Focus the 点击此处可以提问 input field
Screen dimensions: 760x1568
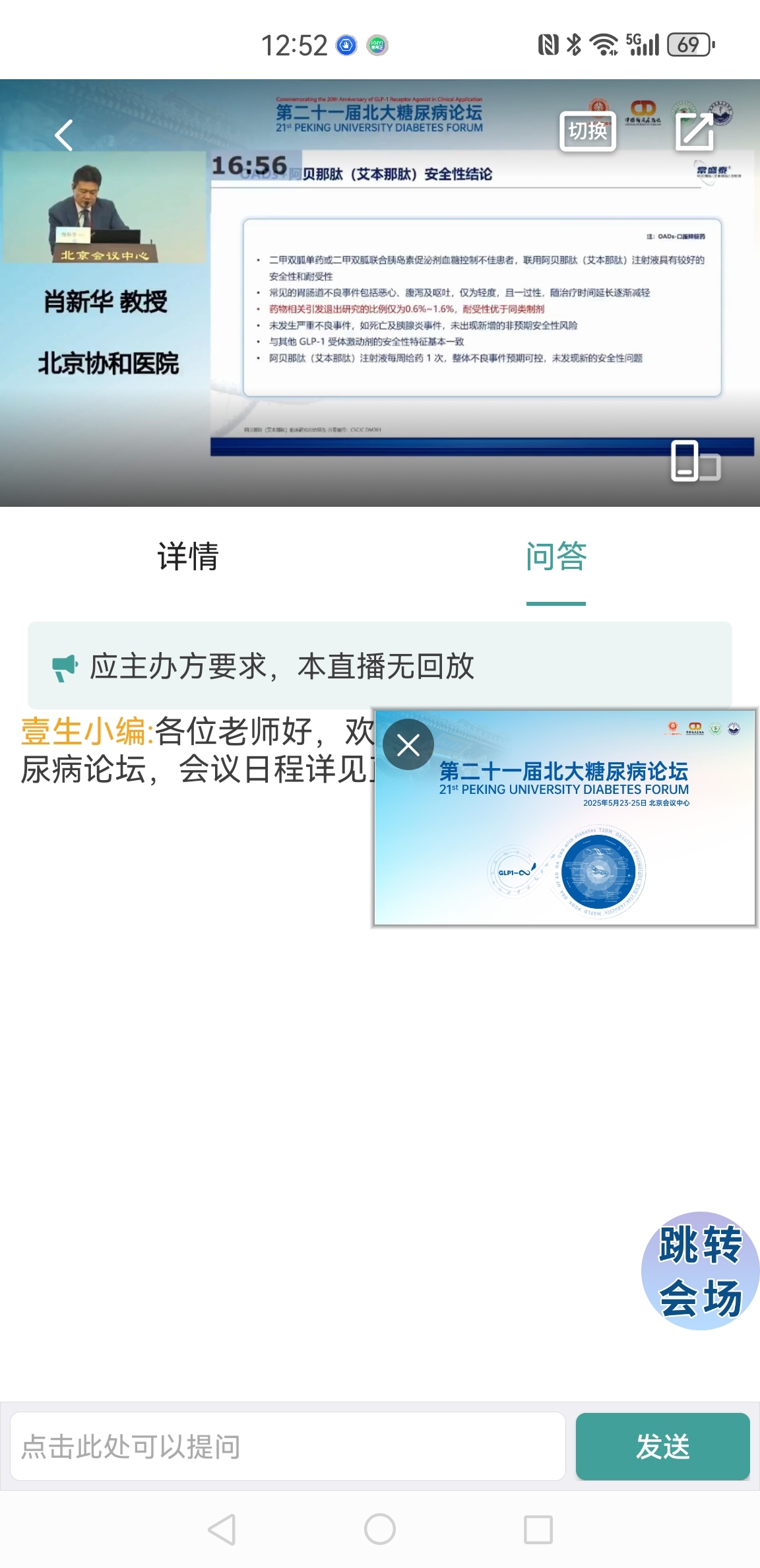coord(288,1447)
